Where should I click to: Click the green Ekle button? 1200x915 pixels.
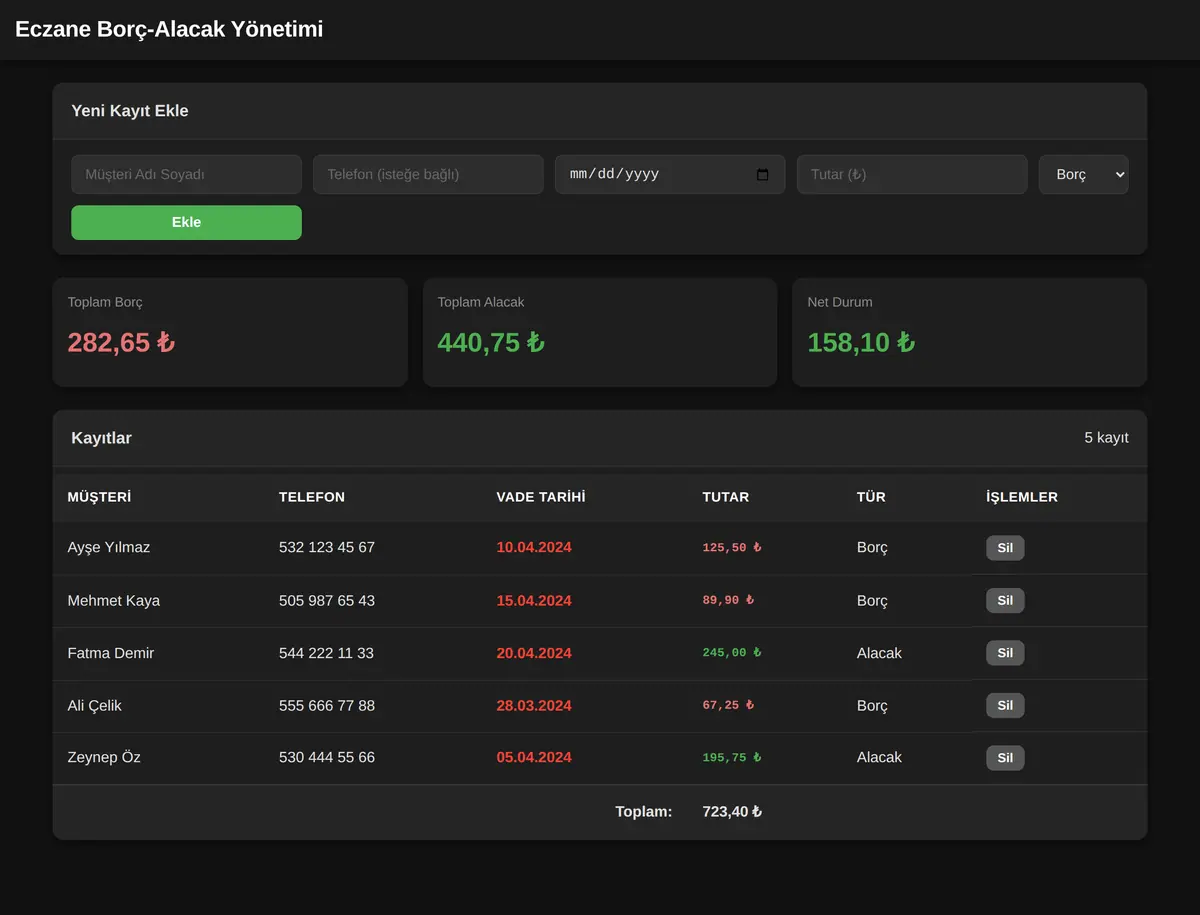(x=186, y=222)
